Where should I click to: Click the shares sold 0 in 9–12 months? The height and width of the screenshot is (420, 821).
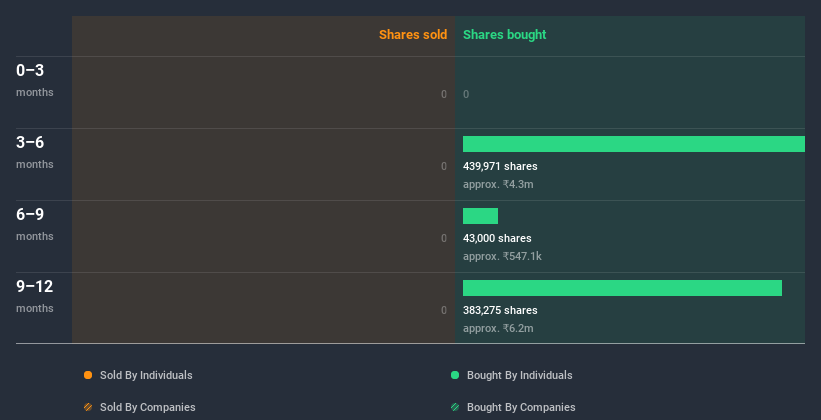click(444, 311)
